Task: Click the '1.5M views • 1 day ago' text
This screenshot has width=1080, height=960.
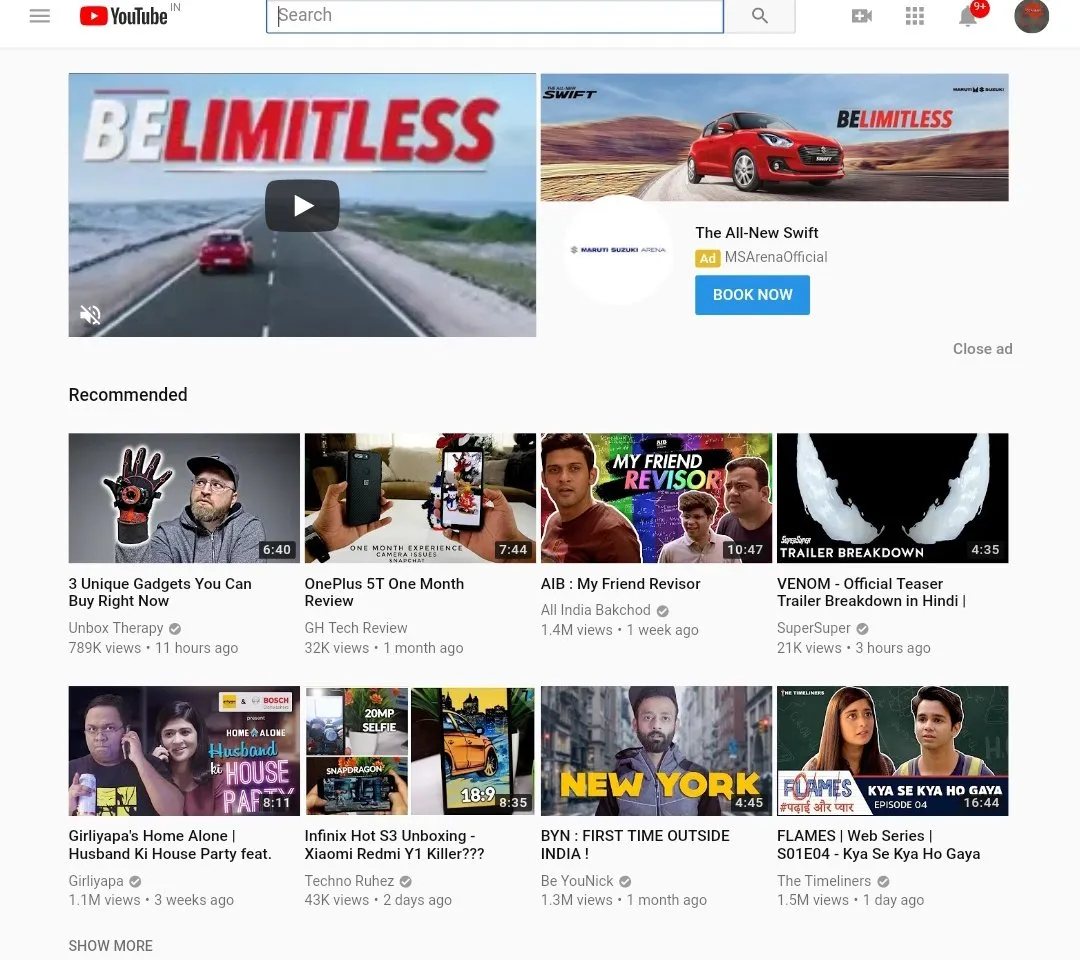Action: point(851,900)
